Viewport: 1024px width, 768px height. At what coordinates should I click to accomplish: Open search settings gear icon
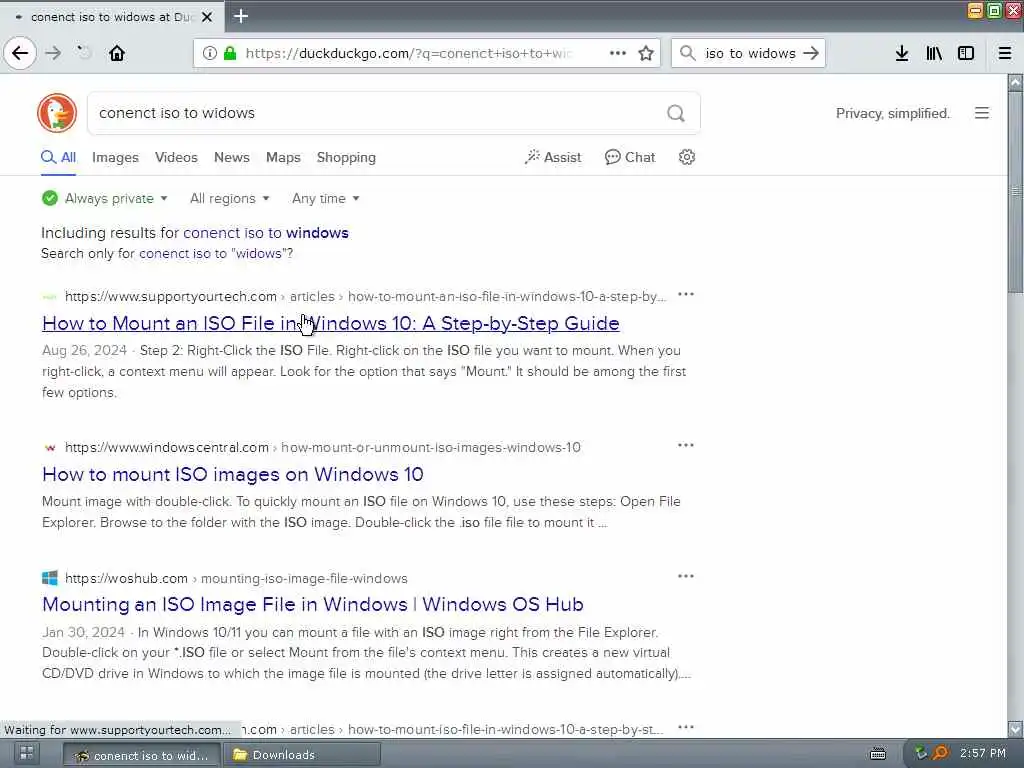pos(686,157)
